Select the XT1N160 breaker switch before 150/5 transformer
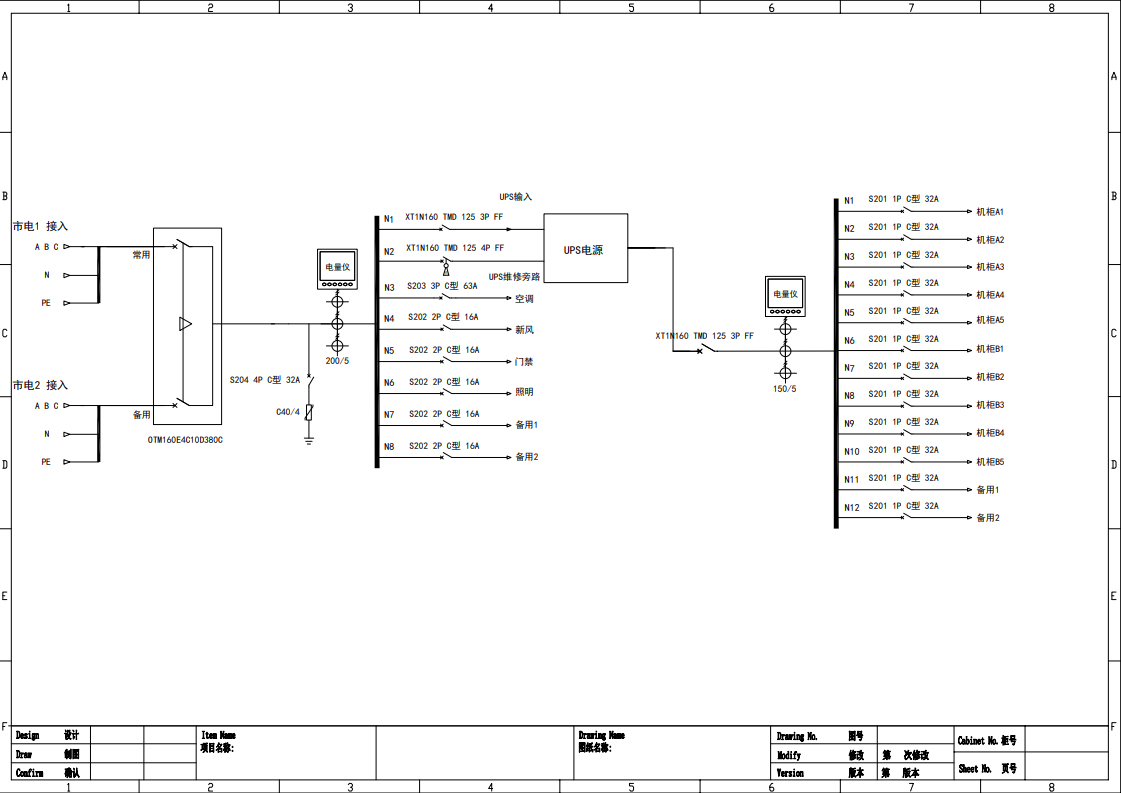Screen dimensions: 1121x793 [x=707, y=349]
